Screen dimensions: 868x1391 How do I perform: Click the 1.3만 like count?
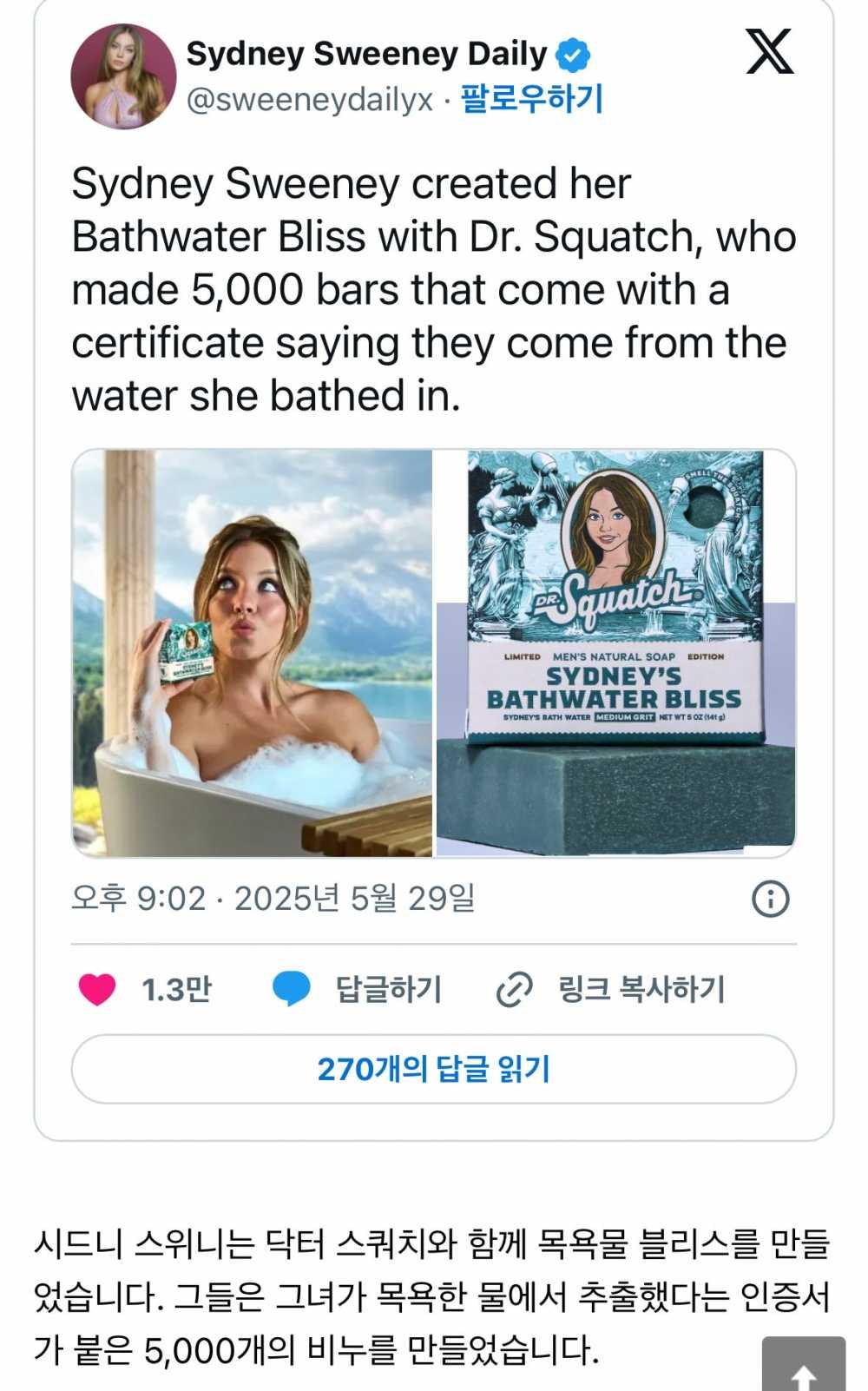[176, 989]
